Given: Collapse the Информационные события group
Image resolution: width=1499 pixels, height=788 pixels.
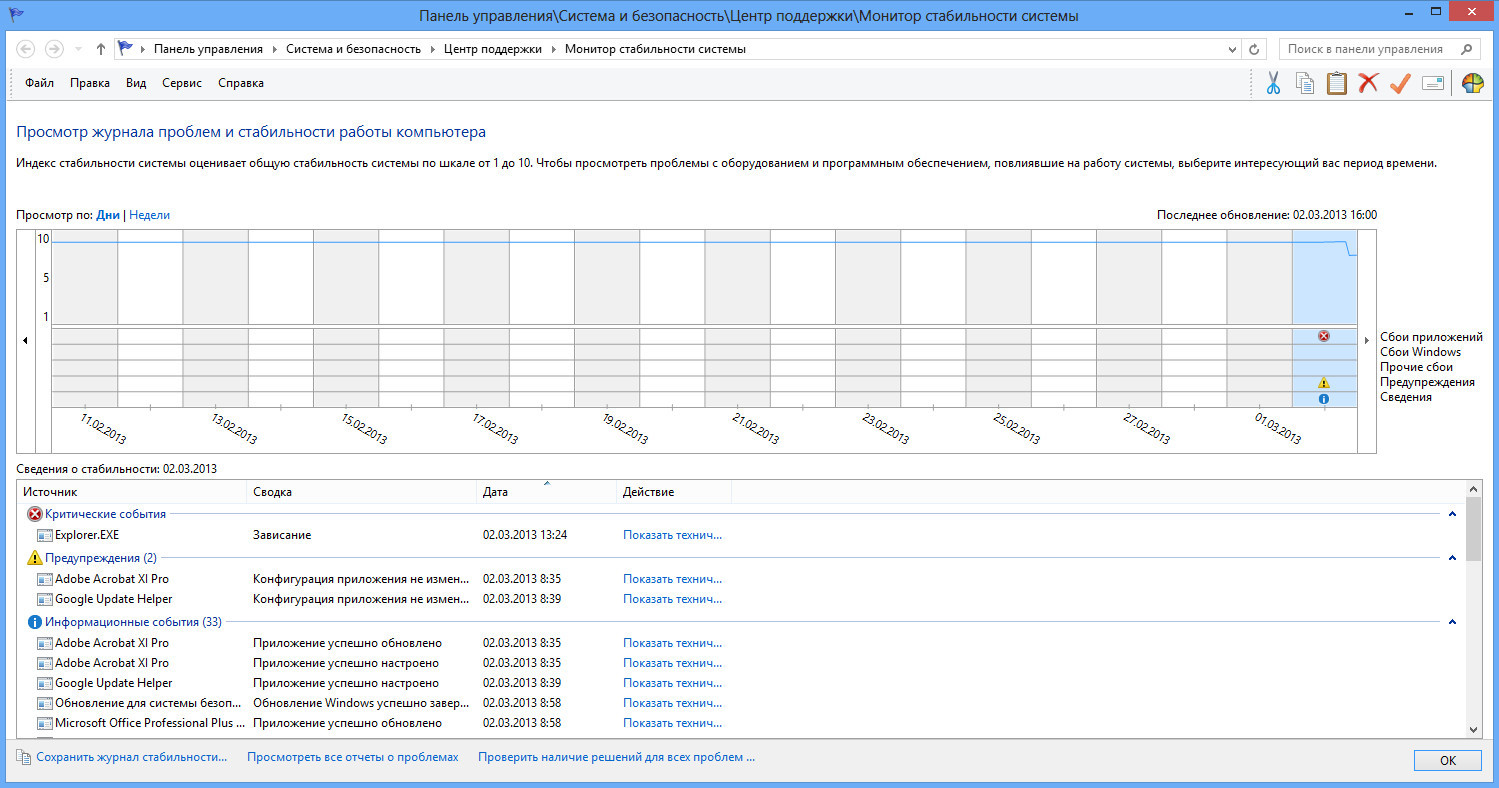Looking at the screenshot, I should pos(1452,622).
